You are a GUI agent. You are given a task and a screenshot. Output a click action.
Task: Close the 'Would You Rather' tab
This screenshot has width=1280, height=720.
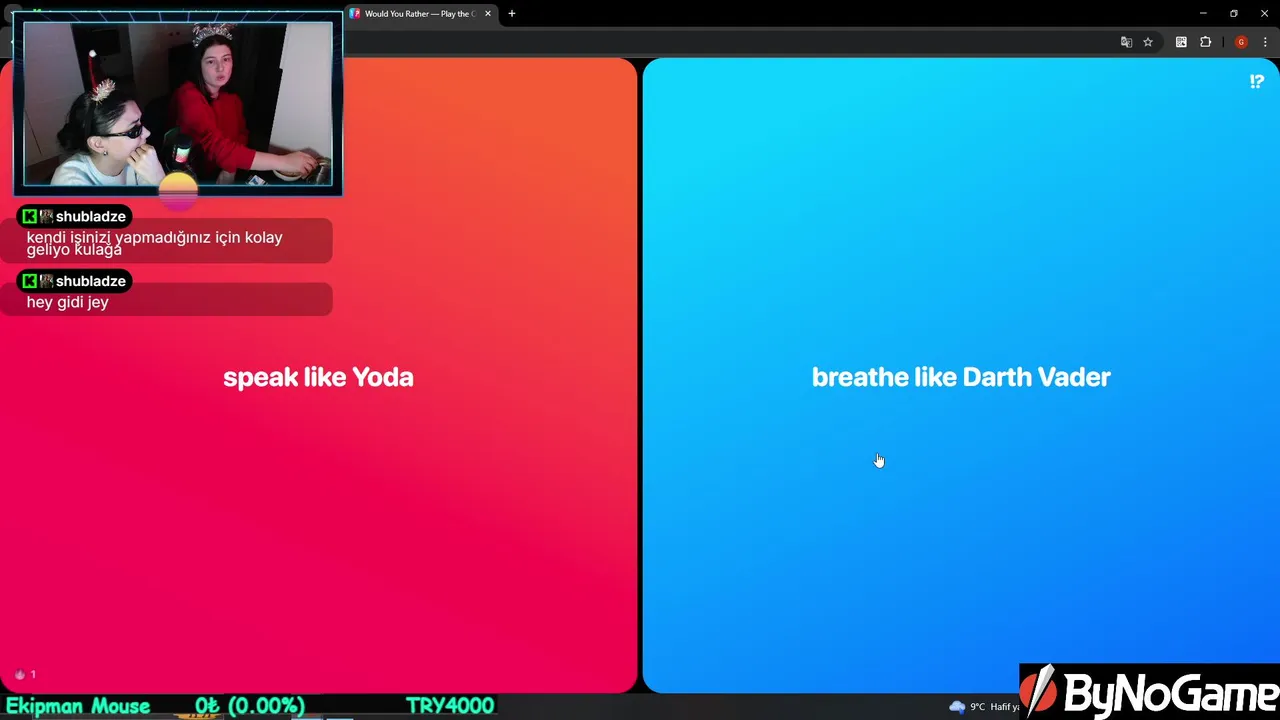(x=488, y=14)
